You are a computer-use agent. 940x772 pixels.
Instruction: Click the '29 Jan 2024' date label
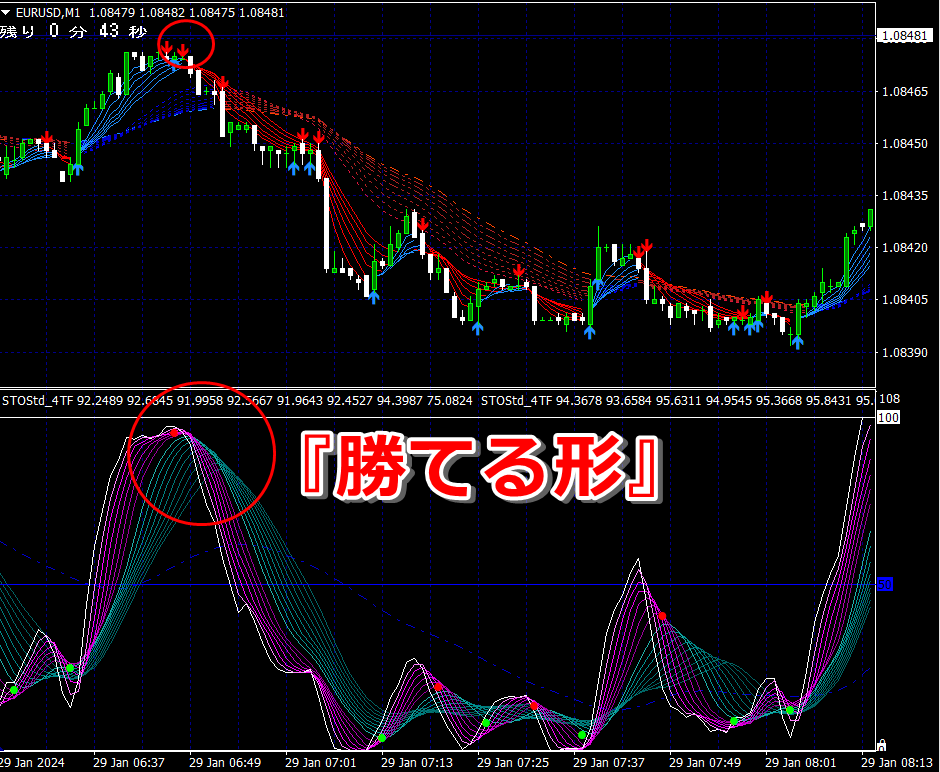pyautogui.click(x=33, y=762)
